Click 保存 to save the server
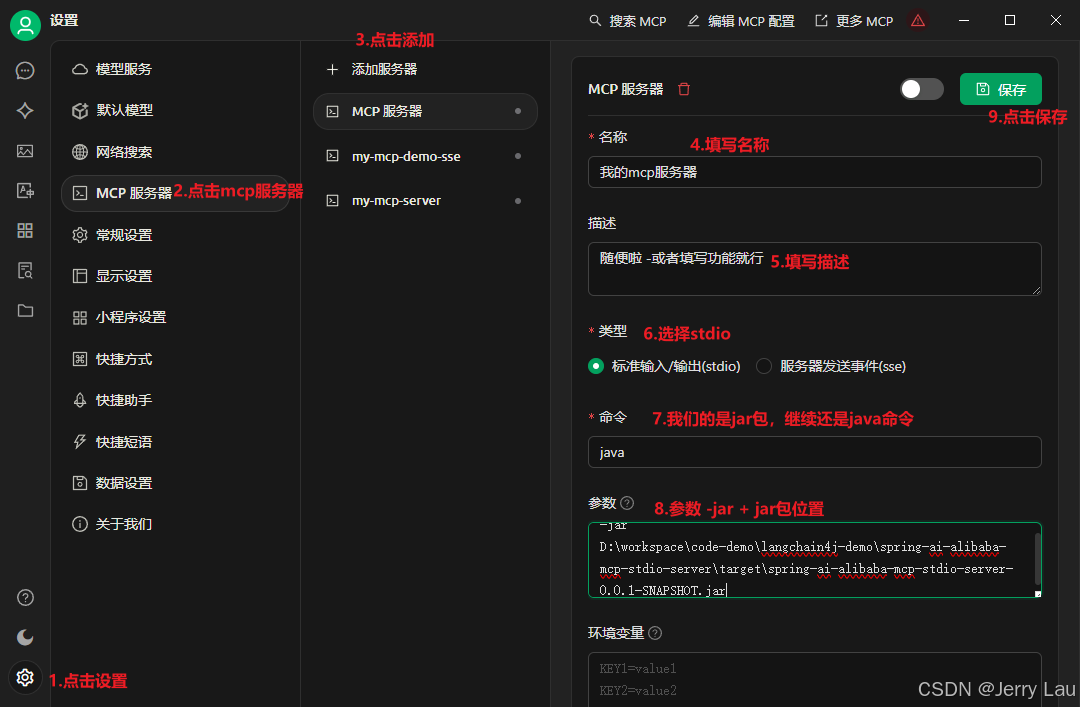This screenshot has height=707, width=1080. point(1001,89)
